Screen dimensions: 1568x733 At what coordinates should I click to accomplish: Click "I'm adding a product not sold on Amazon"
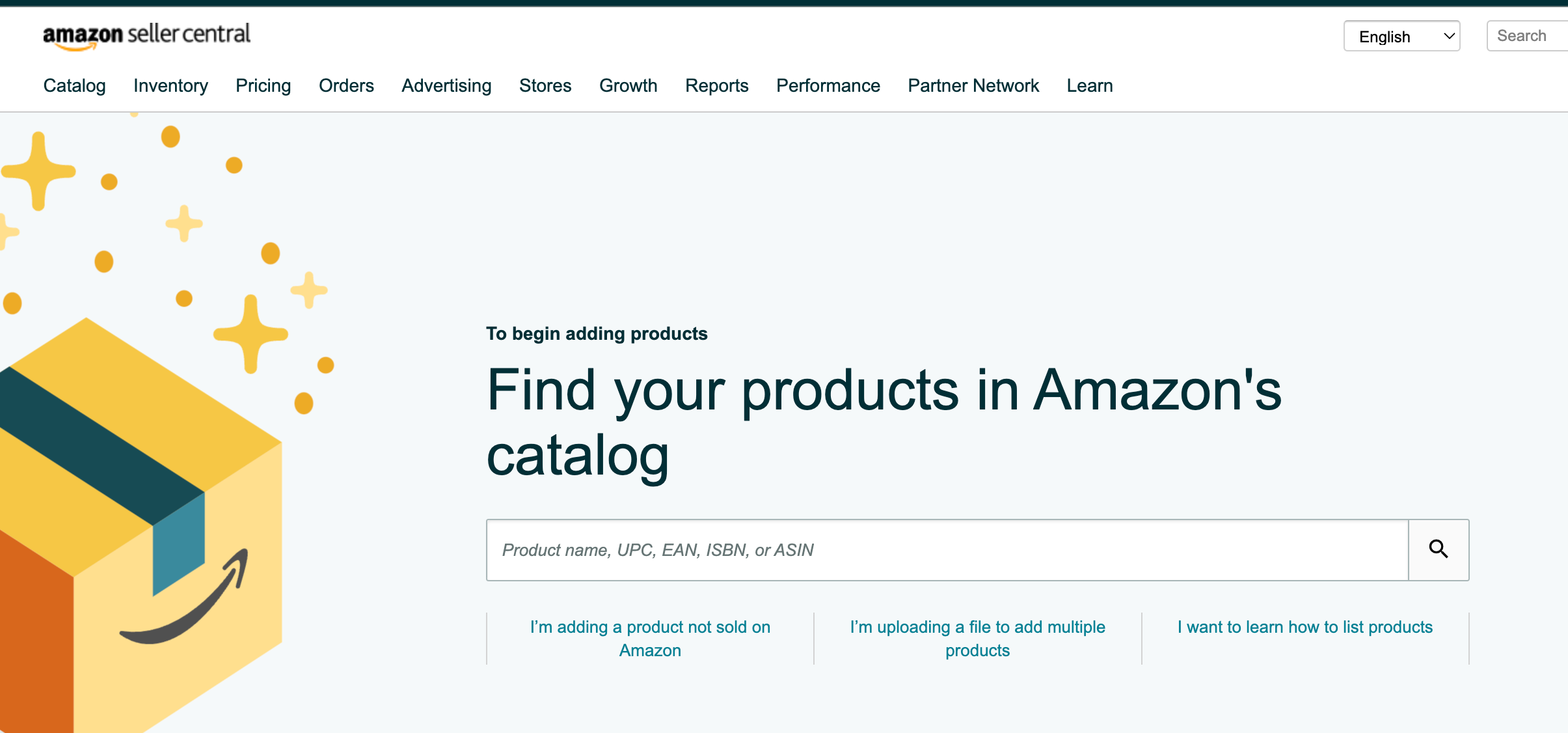pos(650,639)
